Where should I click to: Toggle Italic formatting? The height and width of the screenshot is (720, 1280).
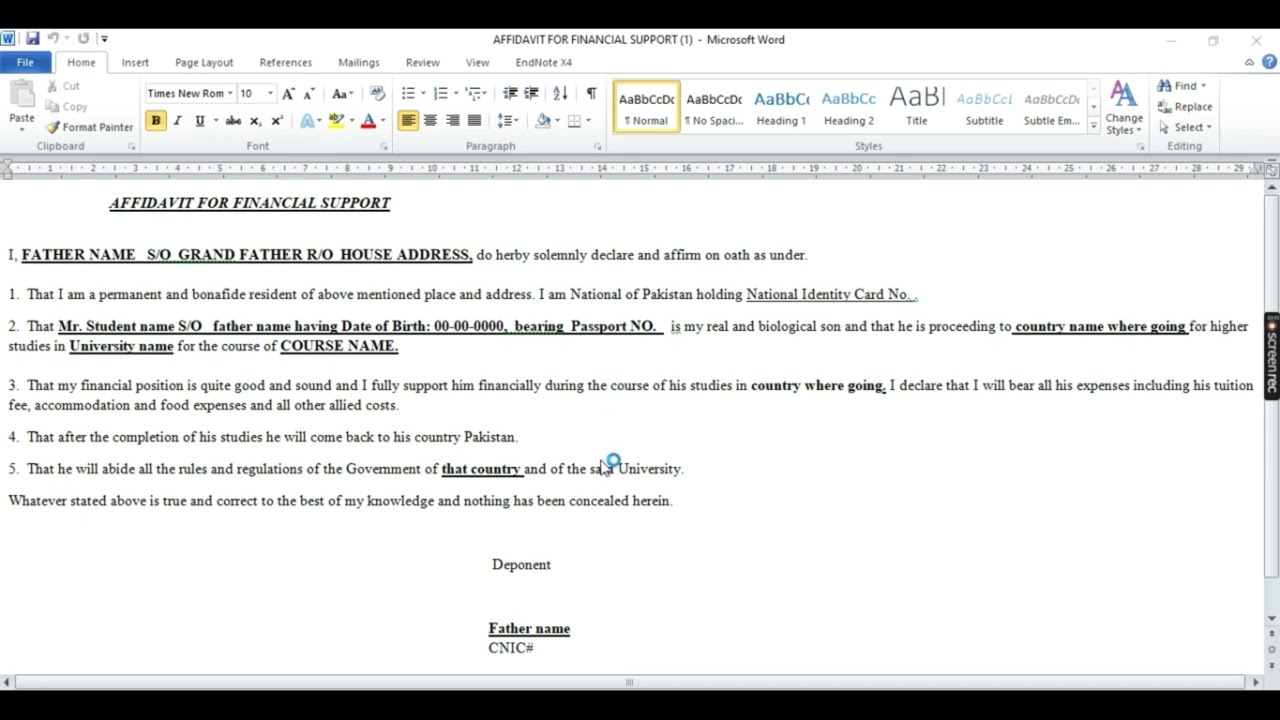point(177,121)
